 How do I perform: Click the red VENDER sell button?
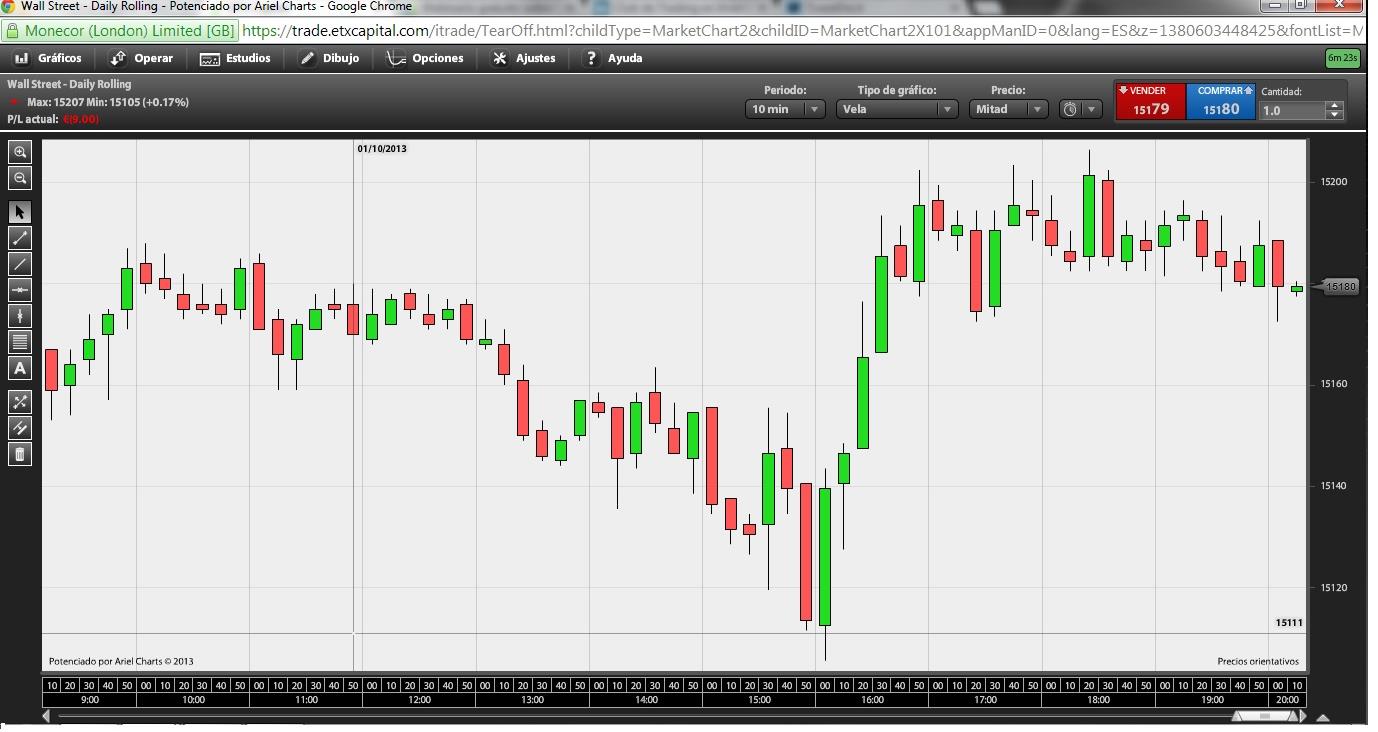(x=1150, y=102)
